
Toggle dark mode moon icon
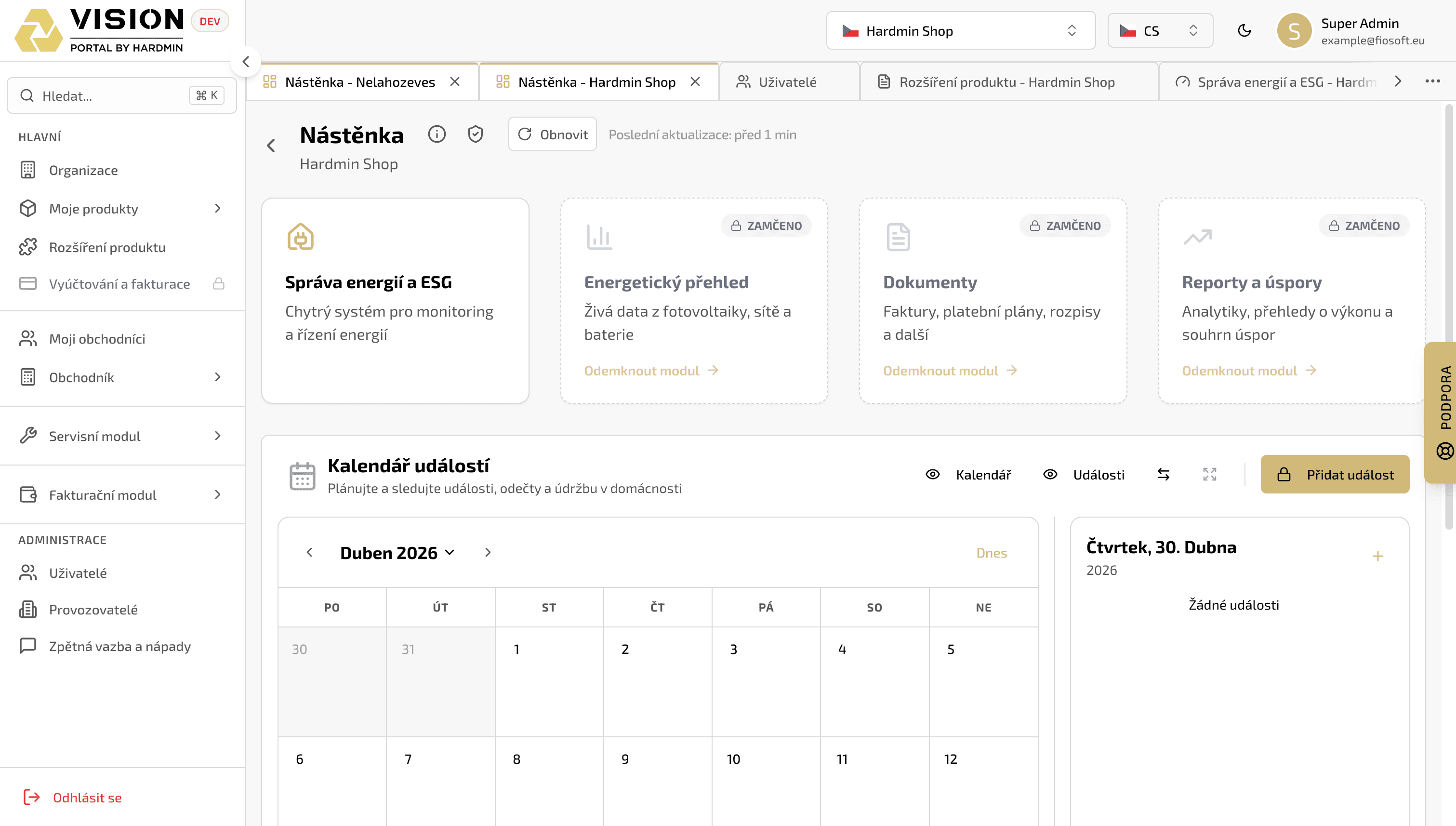click(x=1244, y=31)
